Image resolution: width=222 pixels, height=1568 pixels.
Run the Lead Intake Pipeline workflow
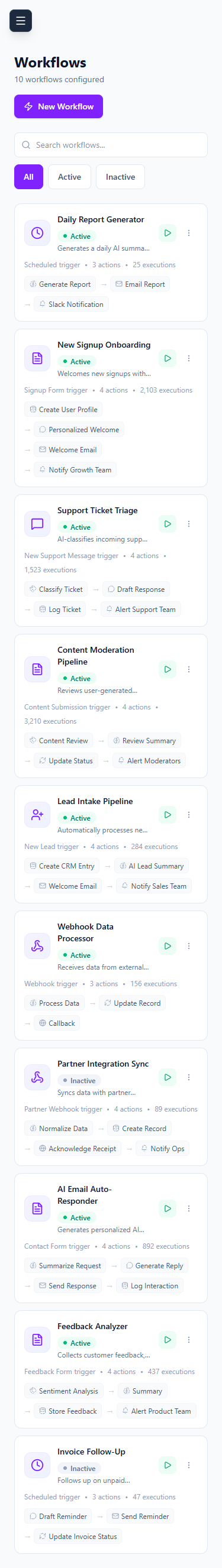[167, 815]
